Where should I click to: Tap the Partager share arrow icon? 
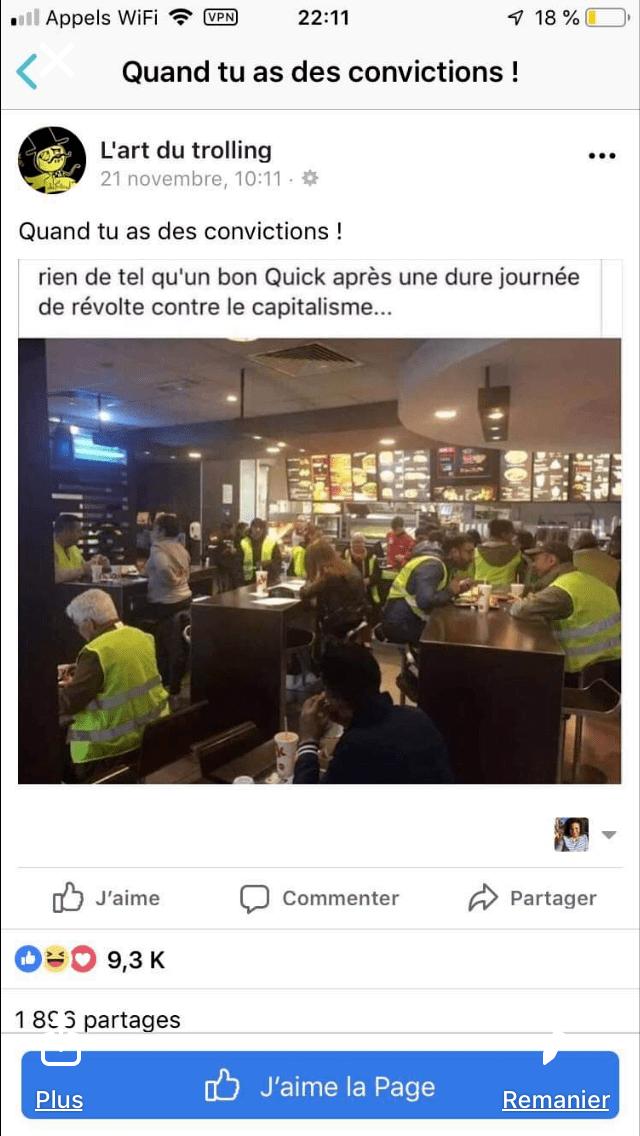[483, 898]
